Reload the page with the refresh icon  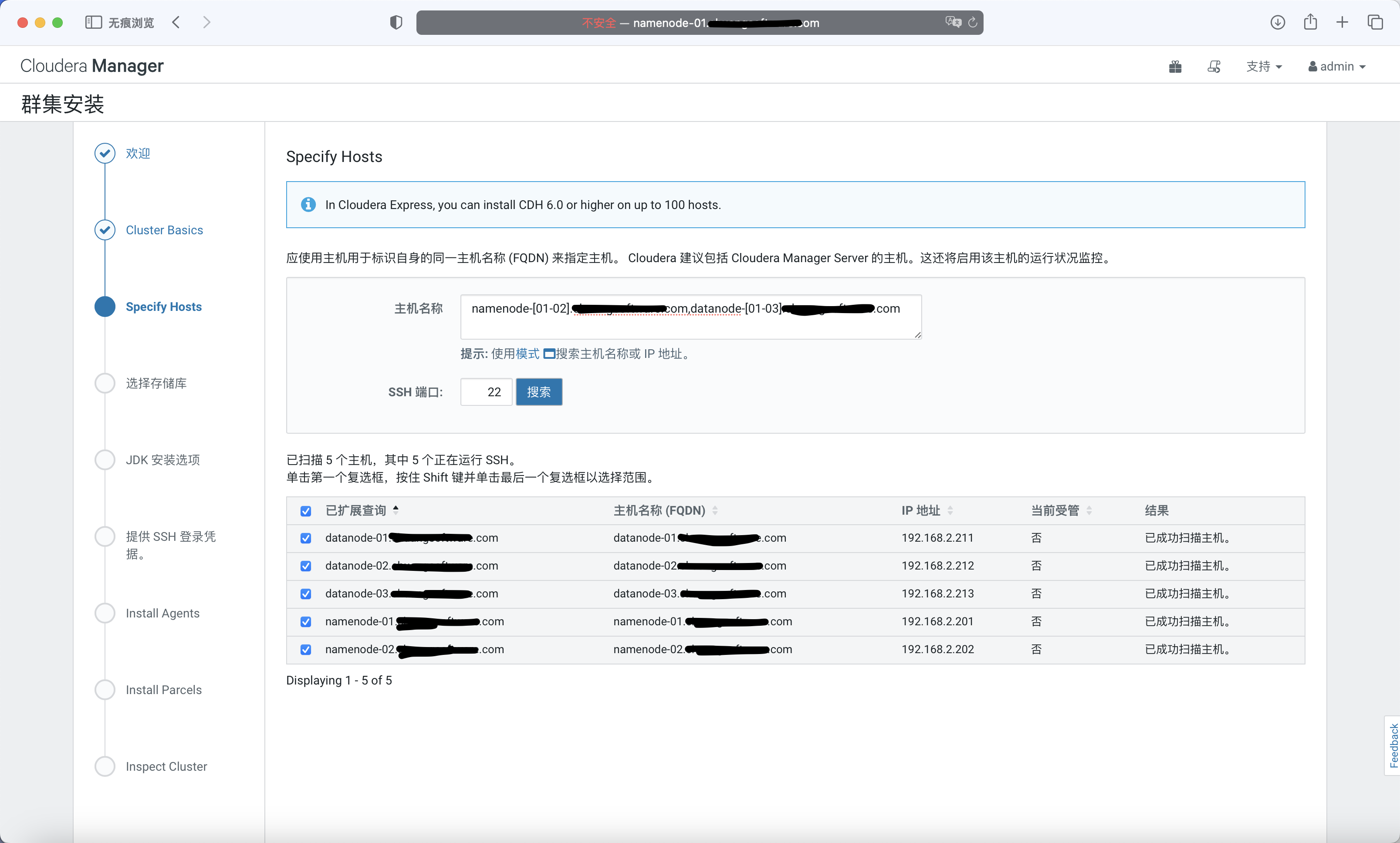point(973,22)
